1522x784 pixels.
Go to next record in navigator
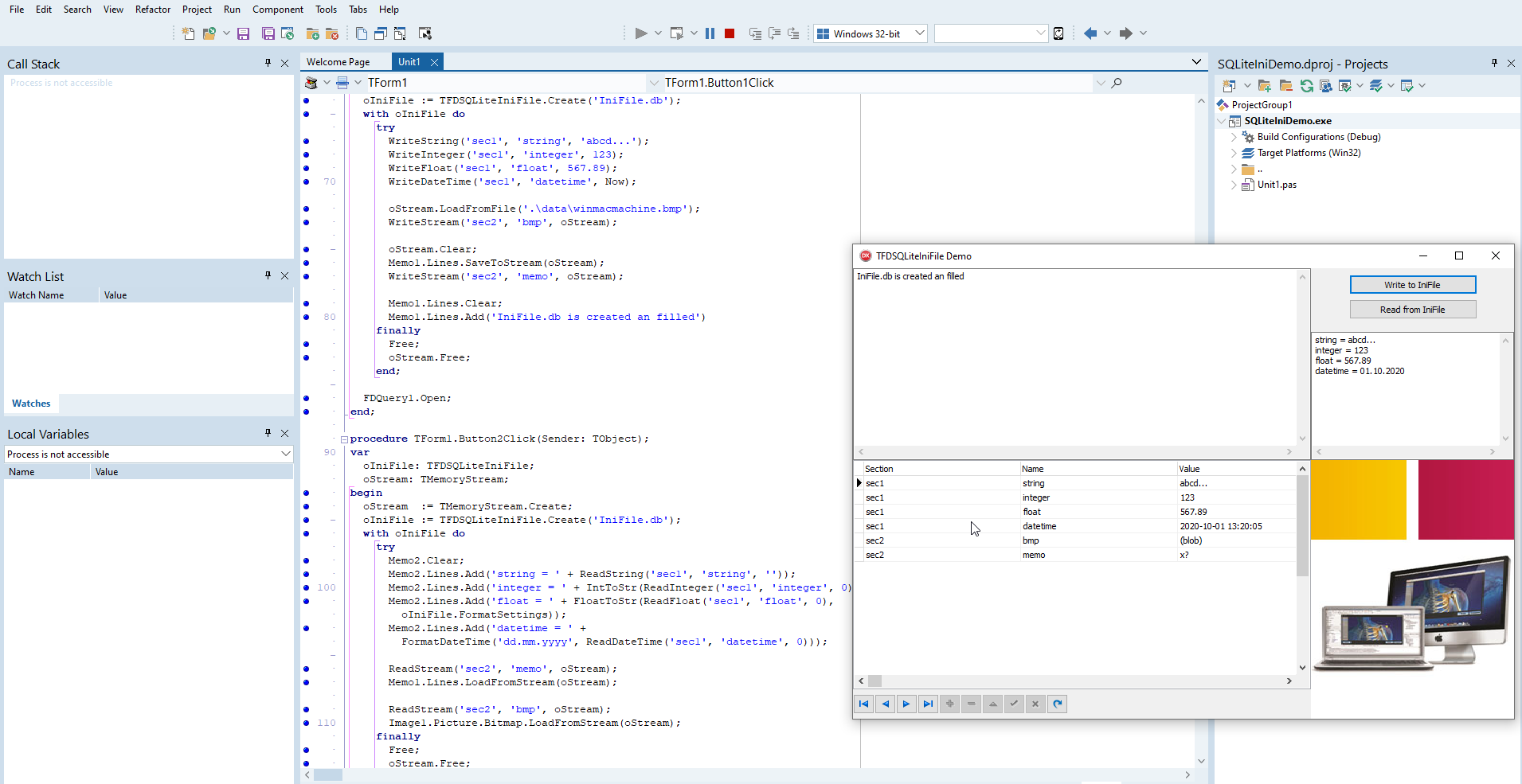pyautogui.click(x=906, y=704)
